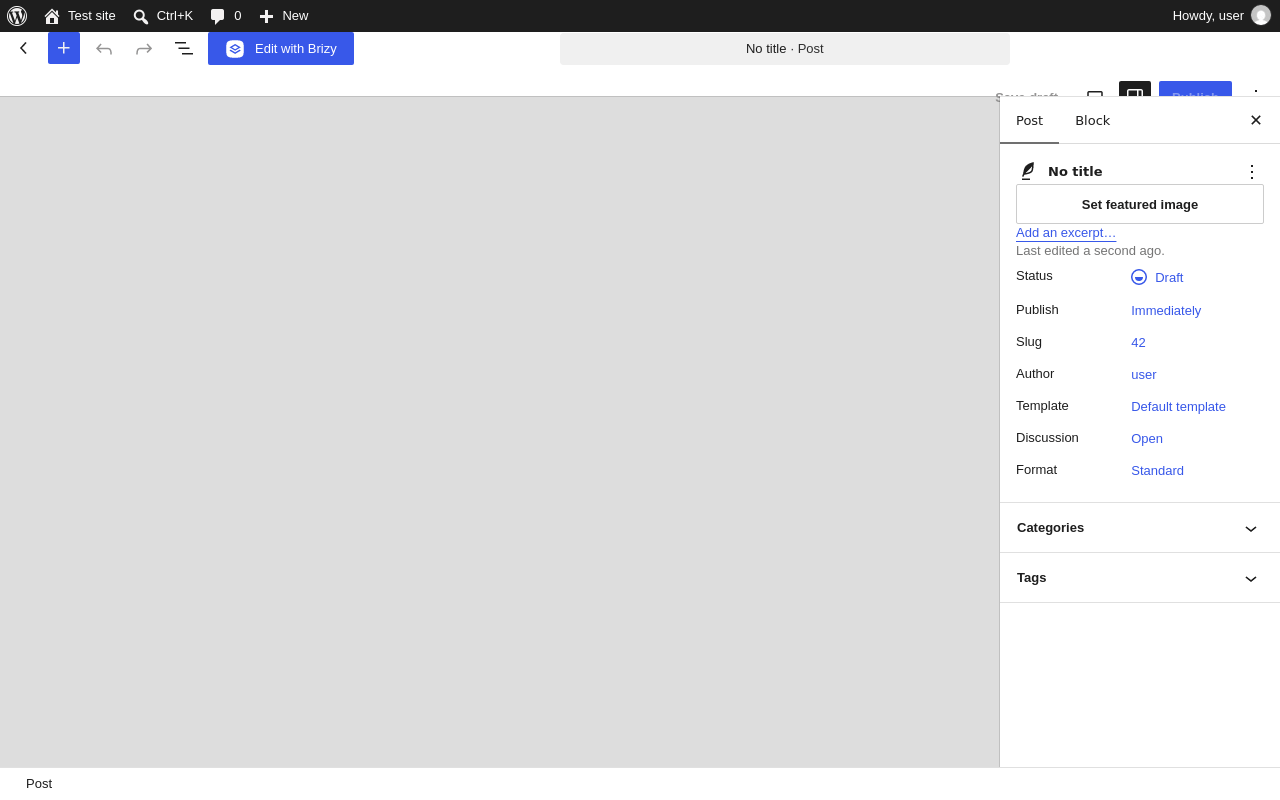Undo the last change
The width and height of the screenshot is (1280, 800).
(104, 48)
